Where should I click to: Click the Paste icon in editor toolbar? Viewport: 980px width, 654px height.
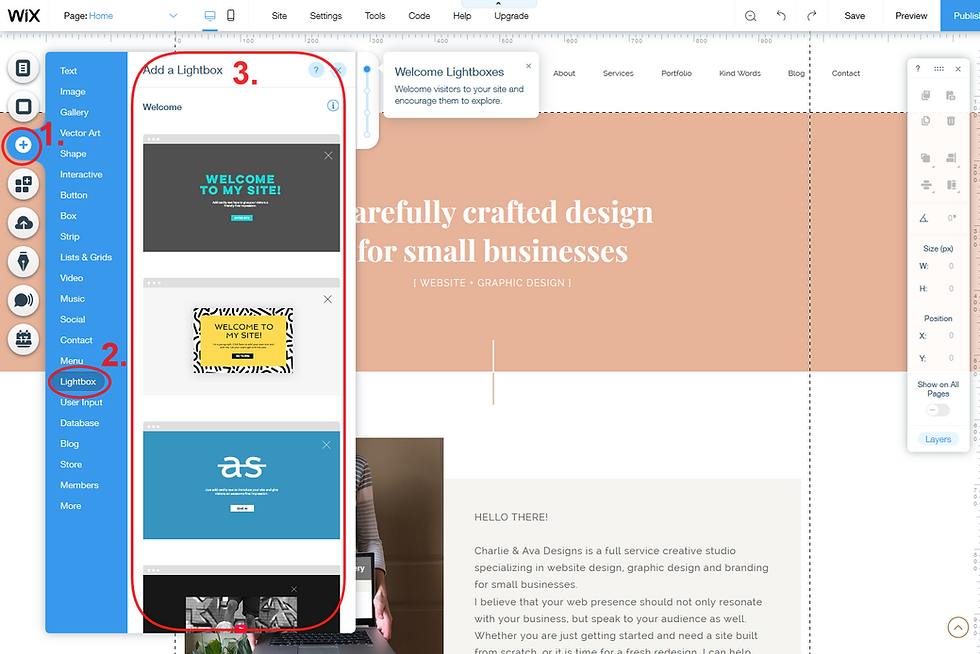(x=951, y=95)
